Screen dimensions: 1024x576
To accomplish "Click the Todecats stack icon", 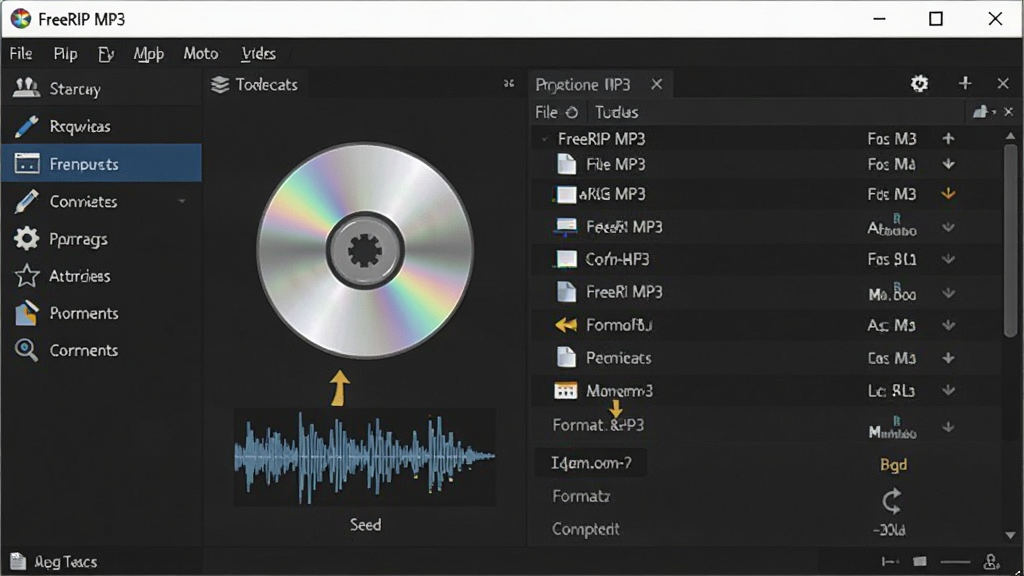I will coord(220,84).
